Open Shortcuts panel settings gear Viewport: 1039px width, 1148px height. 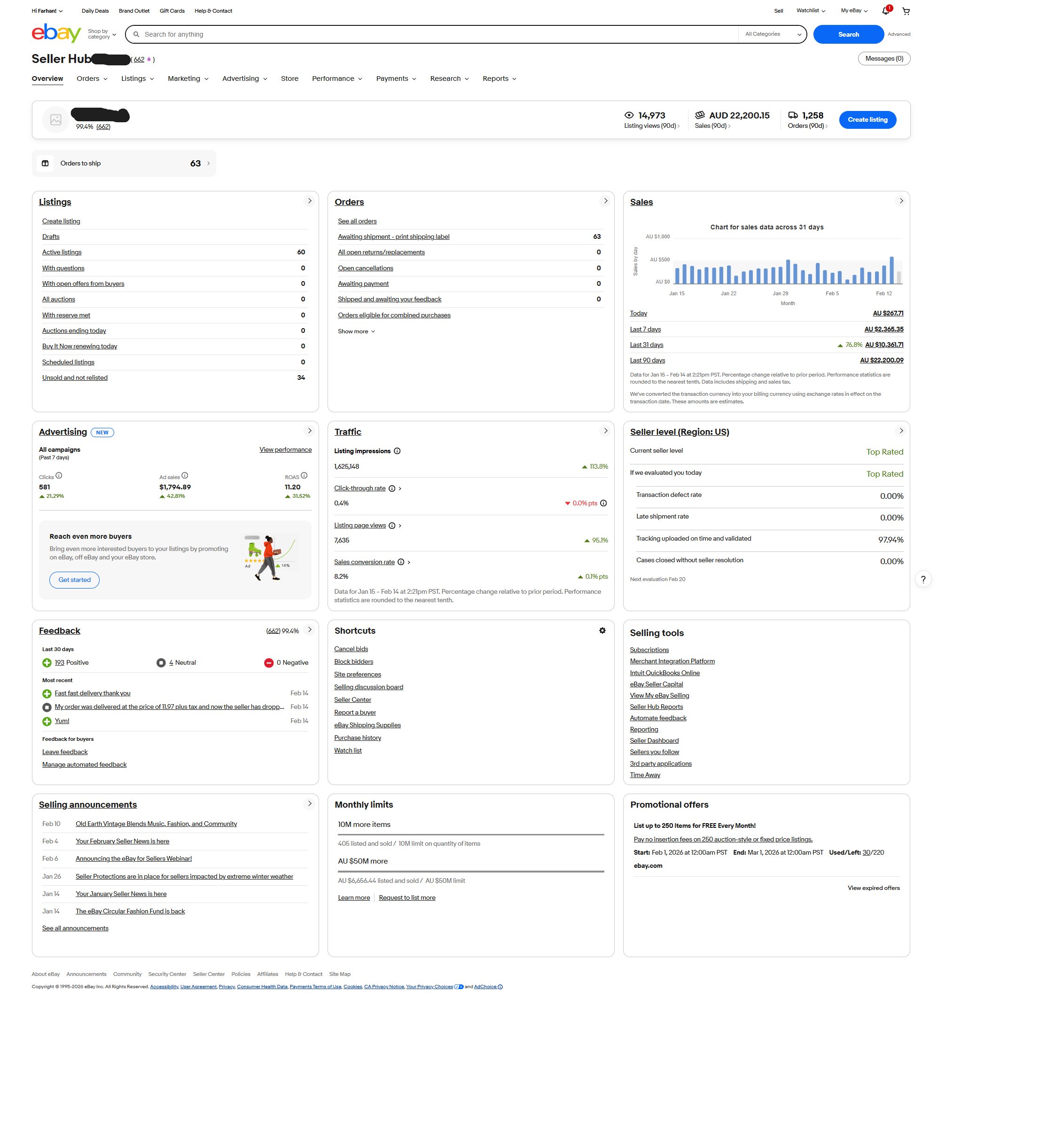[x=602, y=630]
